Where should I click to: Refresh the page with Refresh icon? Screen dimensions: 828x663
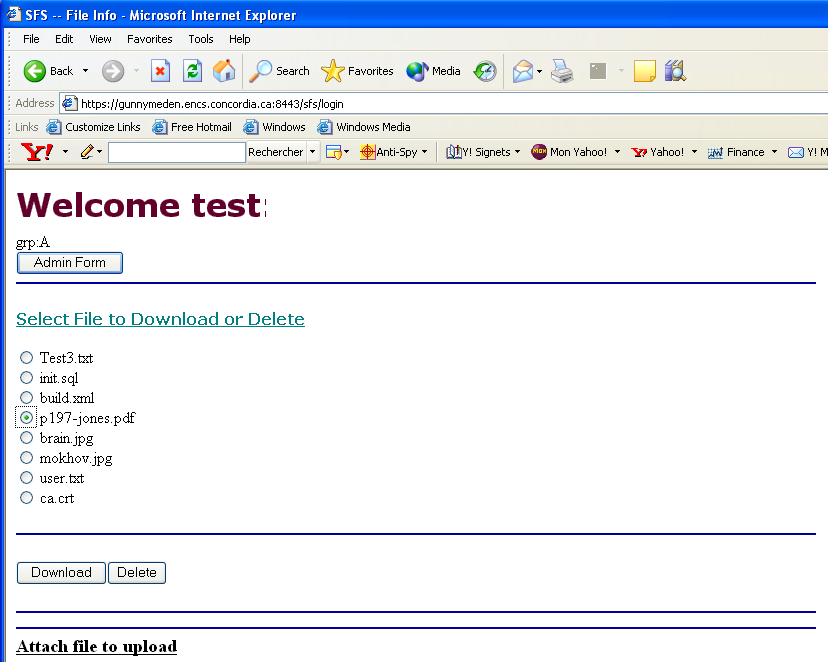192,71
